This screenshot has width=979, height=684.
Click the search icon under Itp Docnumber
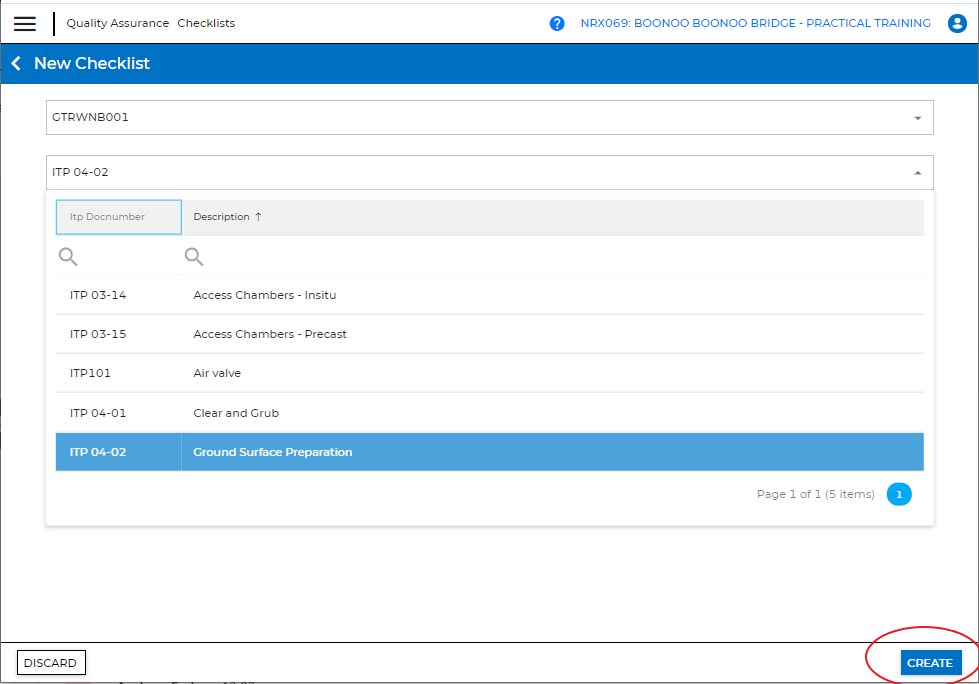(x=68, y=257)
